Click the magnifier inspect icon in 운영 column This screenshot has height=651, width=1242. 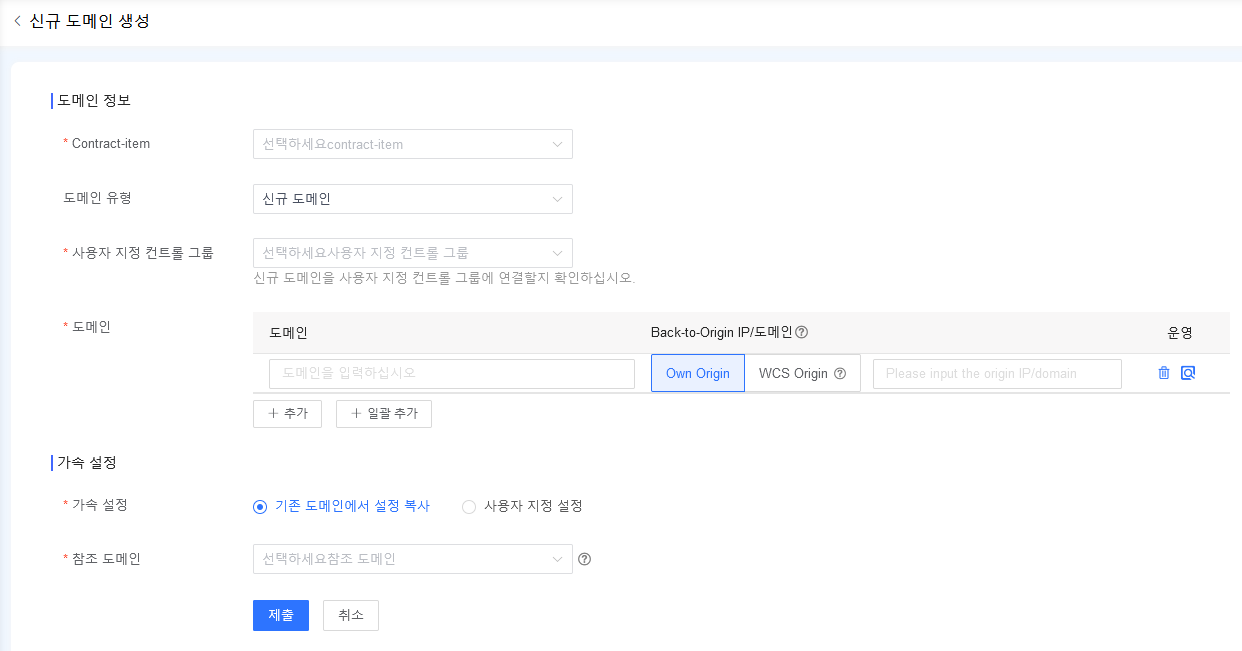[1188, 373]
